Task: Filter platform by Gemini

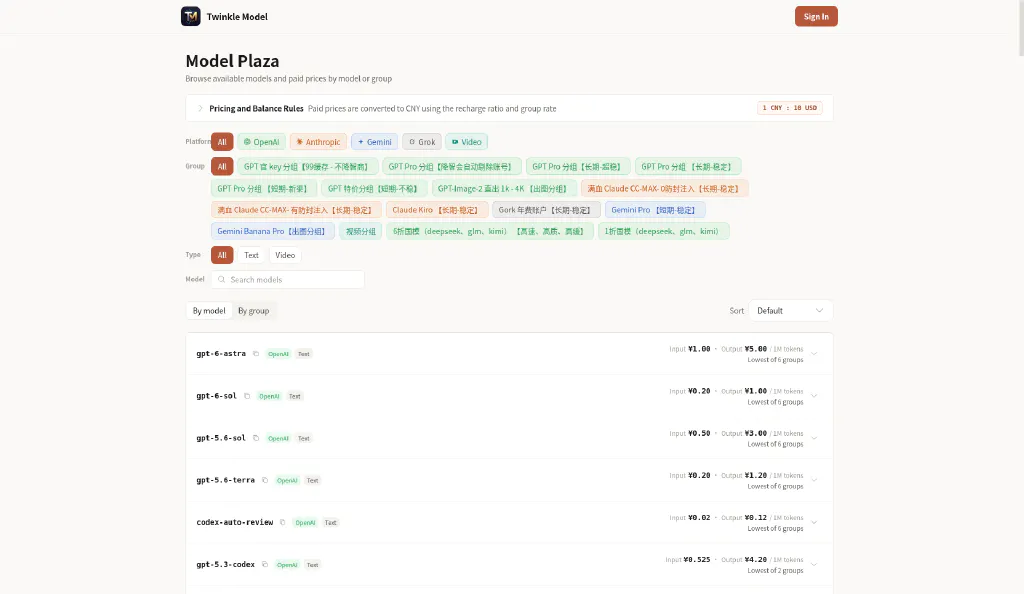Action: (x=374, y=142)
